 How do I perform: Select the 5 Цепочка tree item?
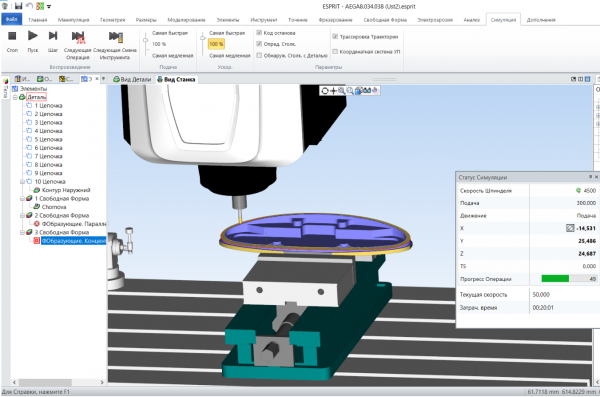coord(48,139)
